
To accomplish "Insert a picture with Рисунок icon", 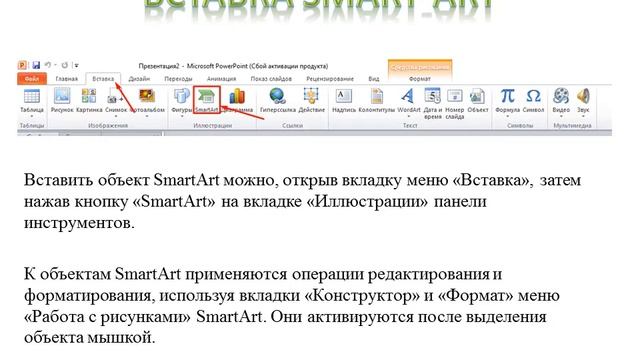I will point(62,96).
